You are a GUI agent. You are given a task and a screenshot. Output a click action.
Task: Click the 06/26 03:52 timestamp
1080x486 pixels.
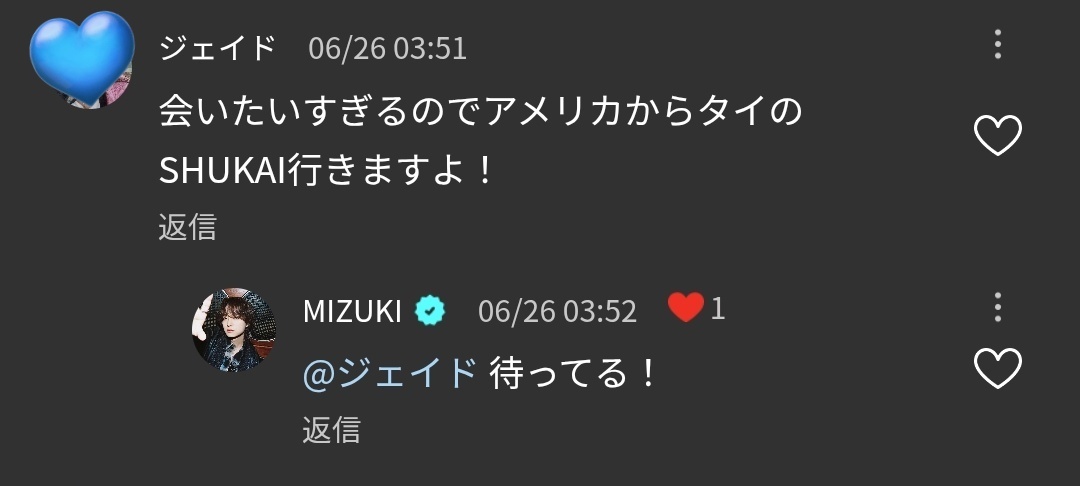(x=557, y=312)
